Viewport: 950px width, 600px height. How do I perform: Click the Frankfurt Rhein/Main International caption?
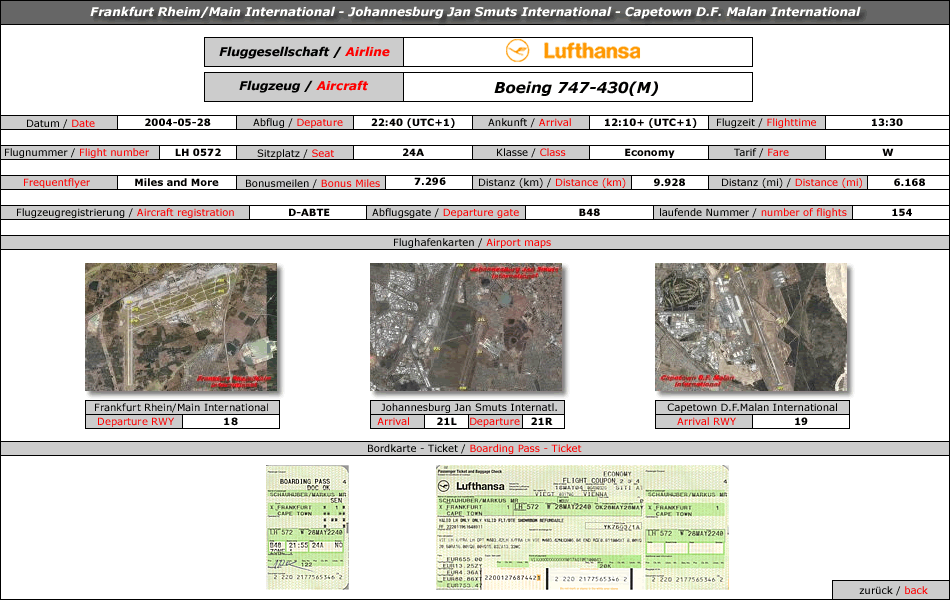click(182, 407)
